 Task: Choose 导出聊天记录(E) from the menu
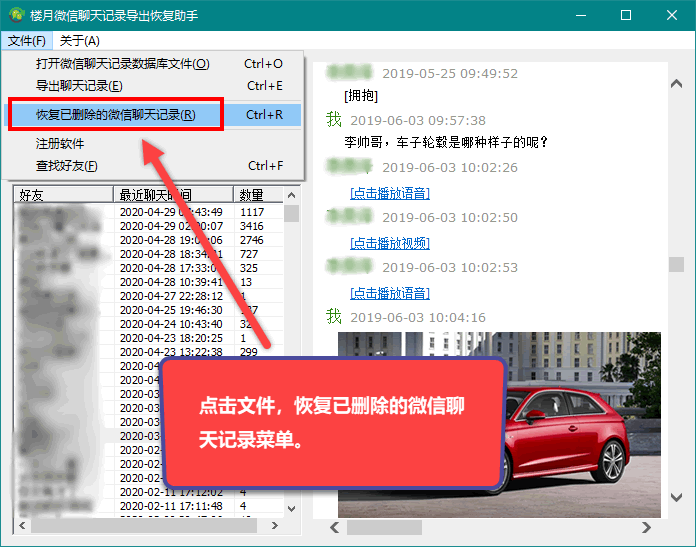(x=79, y=86)
